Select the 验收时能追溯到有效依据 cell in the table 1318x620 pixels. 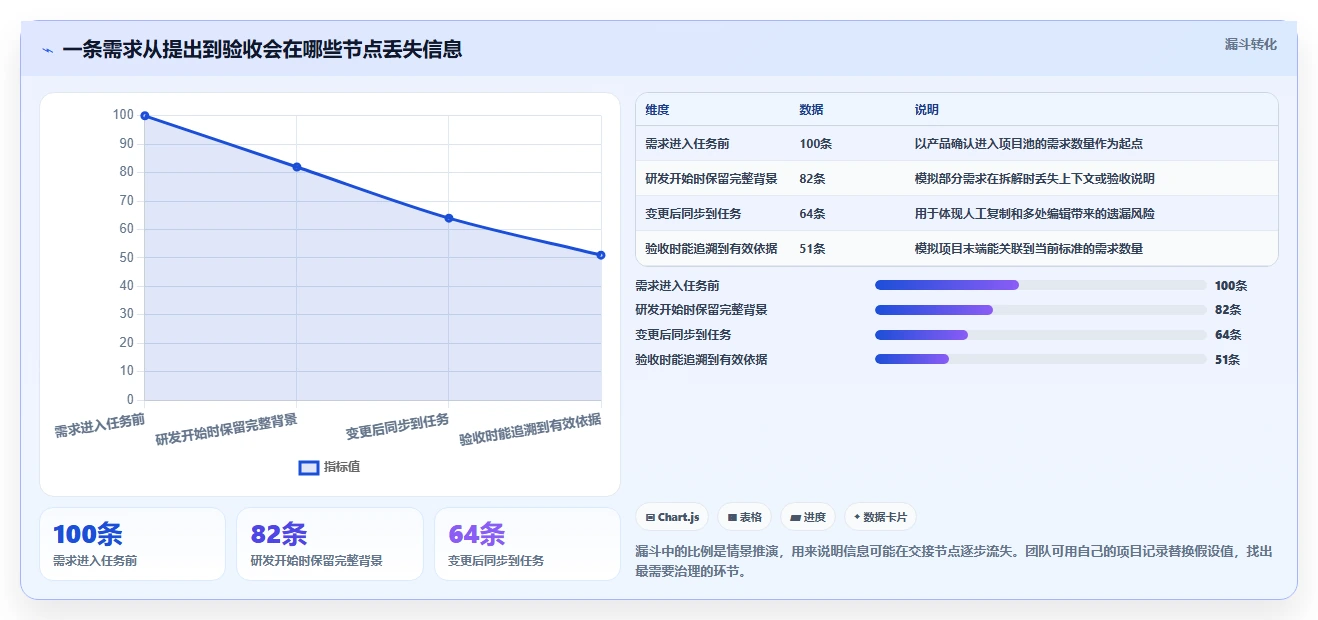pyautogui.click(x=711, y=249)
